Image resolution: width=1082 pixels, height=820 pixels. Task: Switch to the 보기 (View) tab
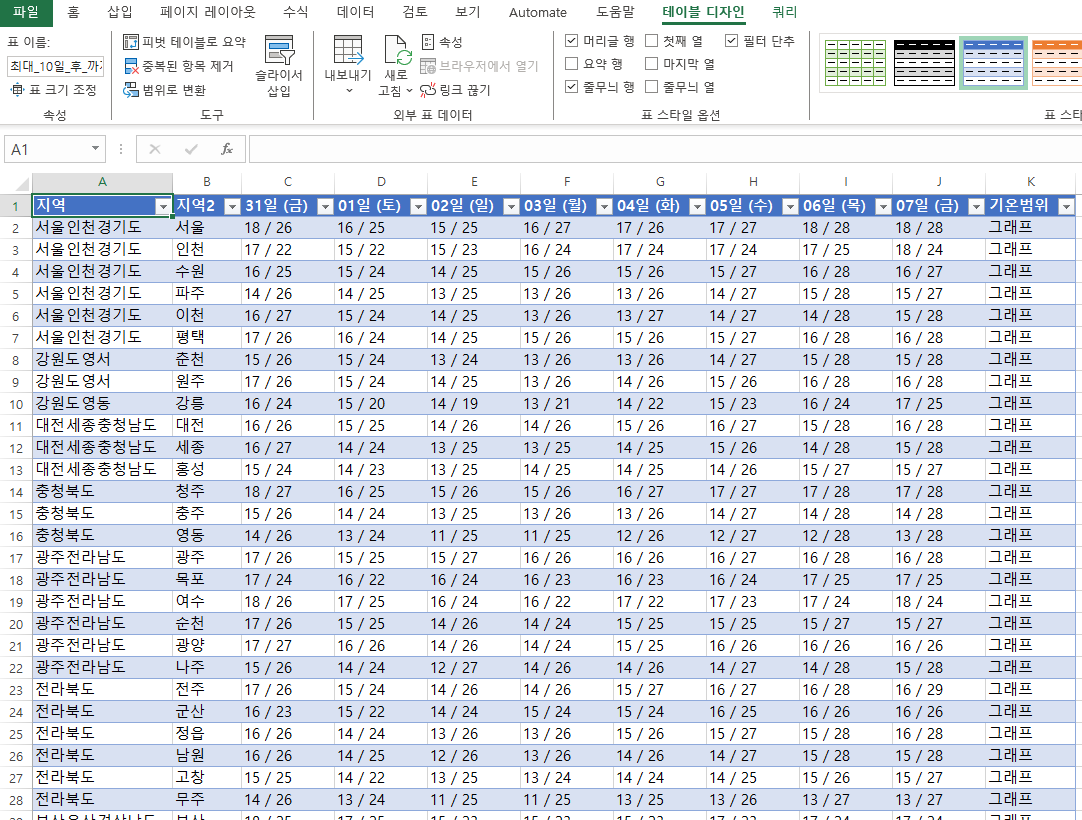click(468, 12)
